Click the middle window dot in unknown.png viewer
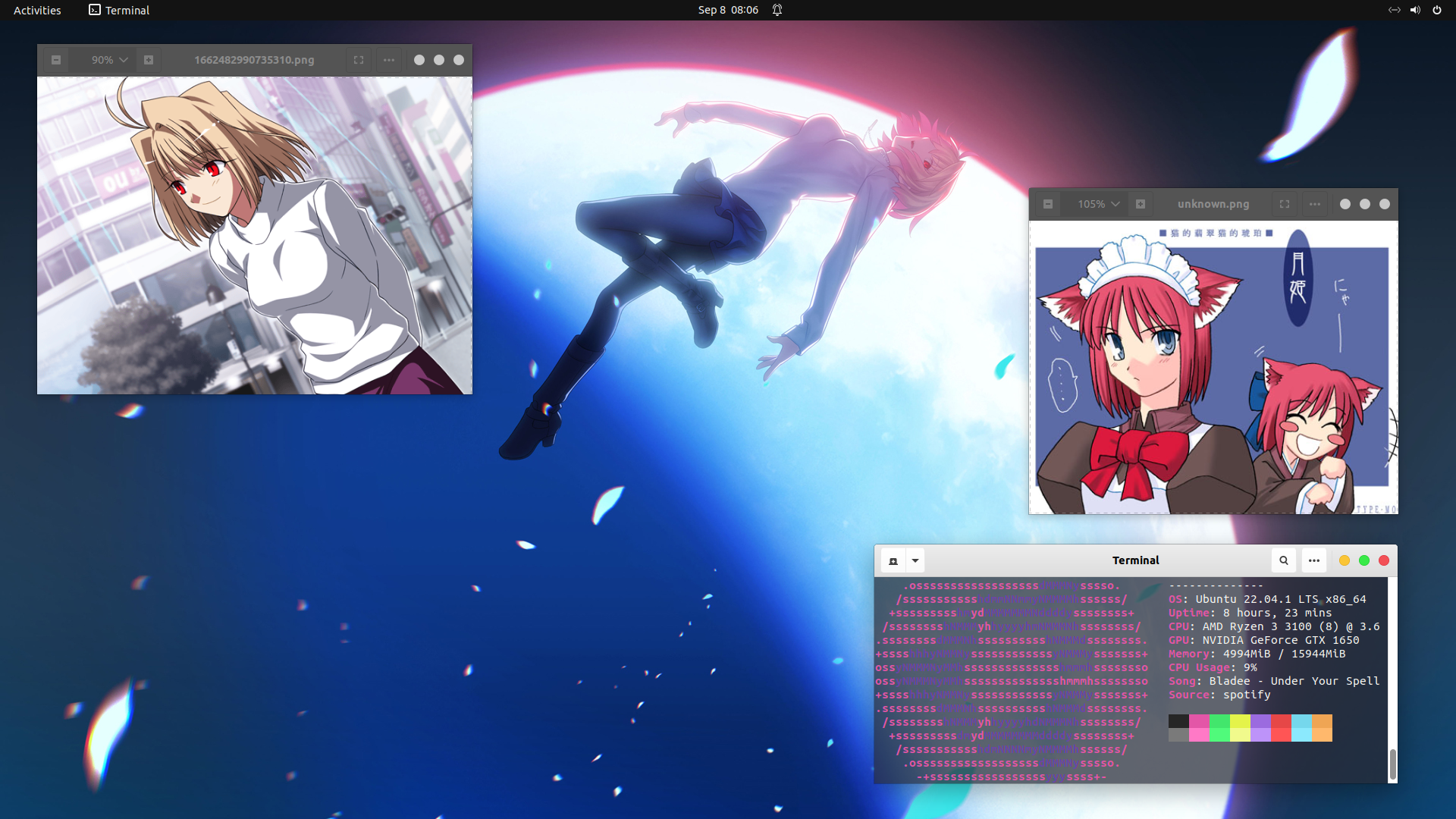 coord(1365,204)
